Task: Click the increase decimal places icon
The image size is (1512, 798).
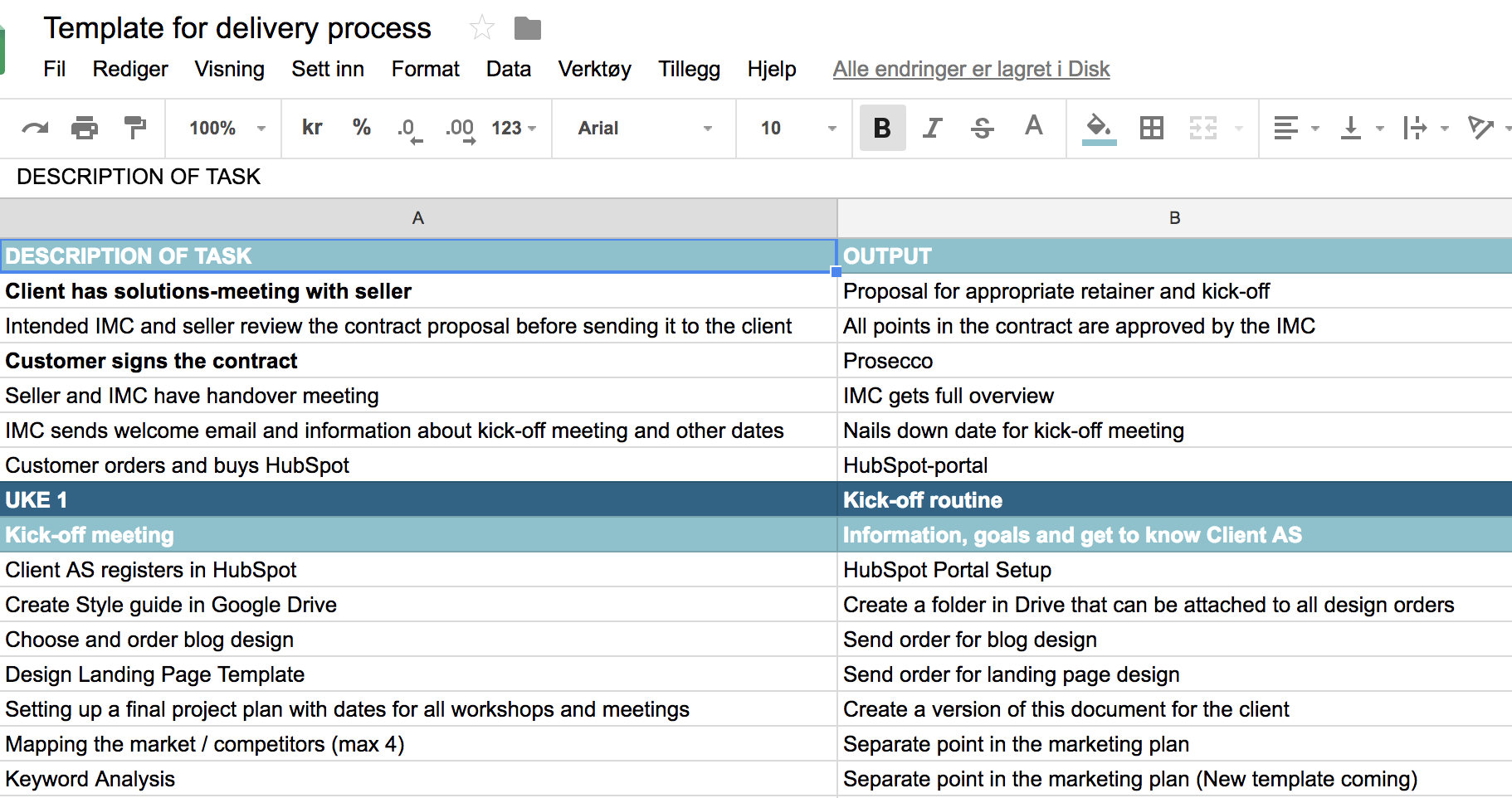Action: 460,129
